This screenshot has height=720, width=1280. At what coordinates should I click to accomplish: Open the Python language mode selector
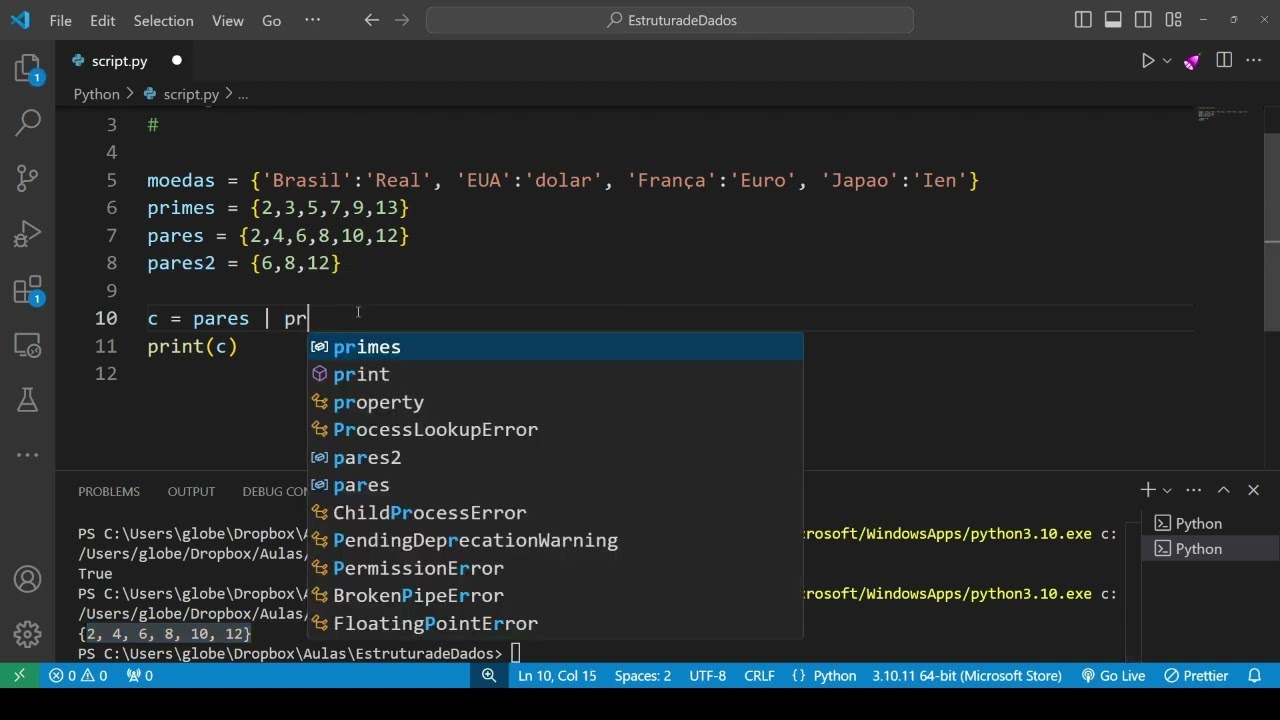(835, 676)
